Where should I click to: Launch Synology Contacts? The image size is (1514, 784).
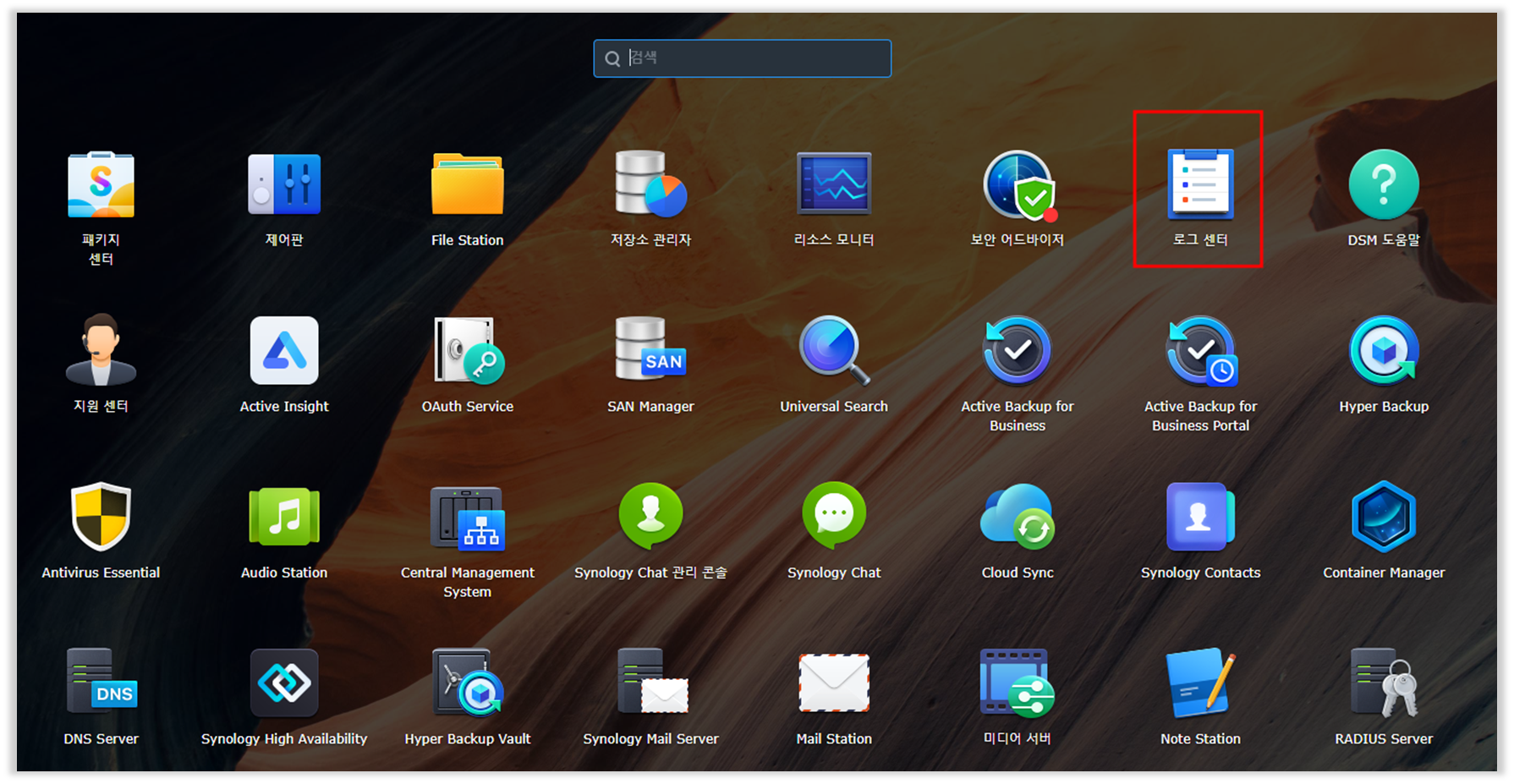point(1200,517)
